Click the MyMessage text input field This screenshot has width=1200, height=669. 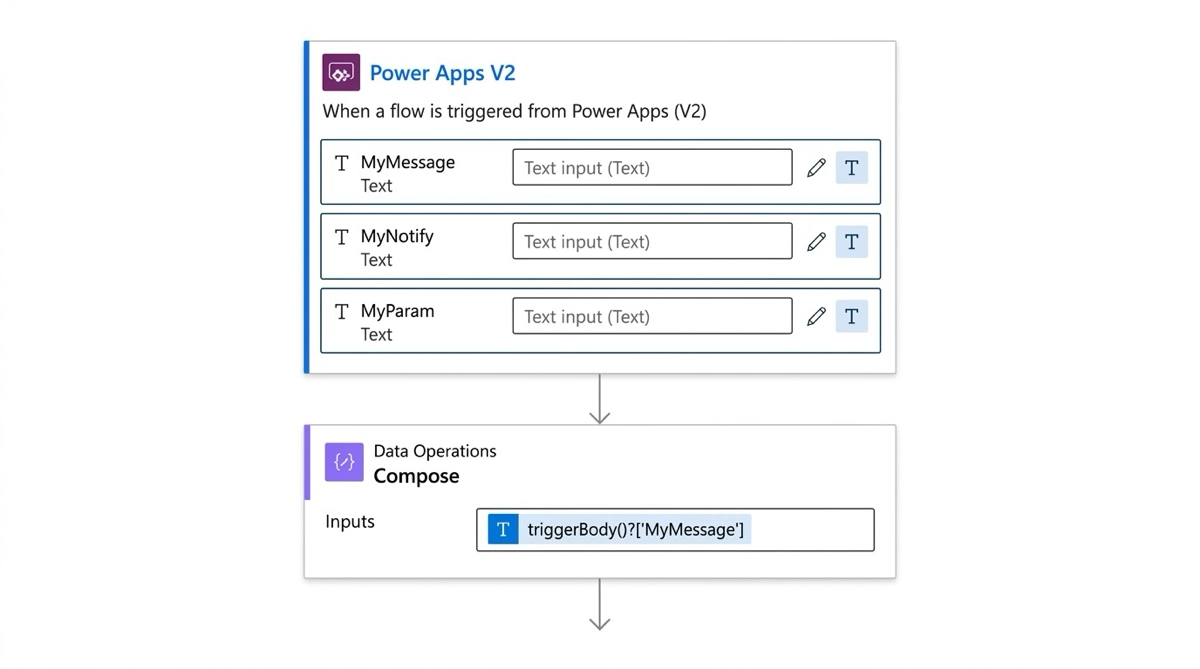[652, 168]
